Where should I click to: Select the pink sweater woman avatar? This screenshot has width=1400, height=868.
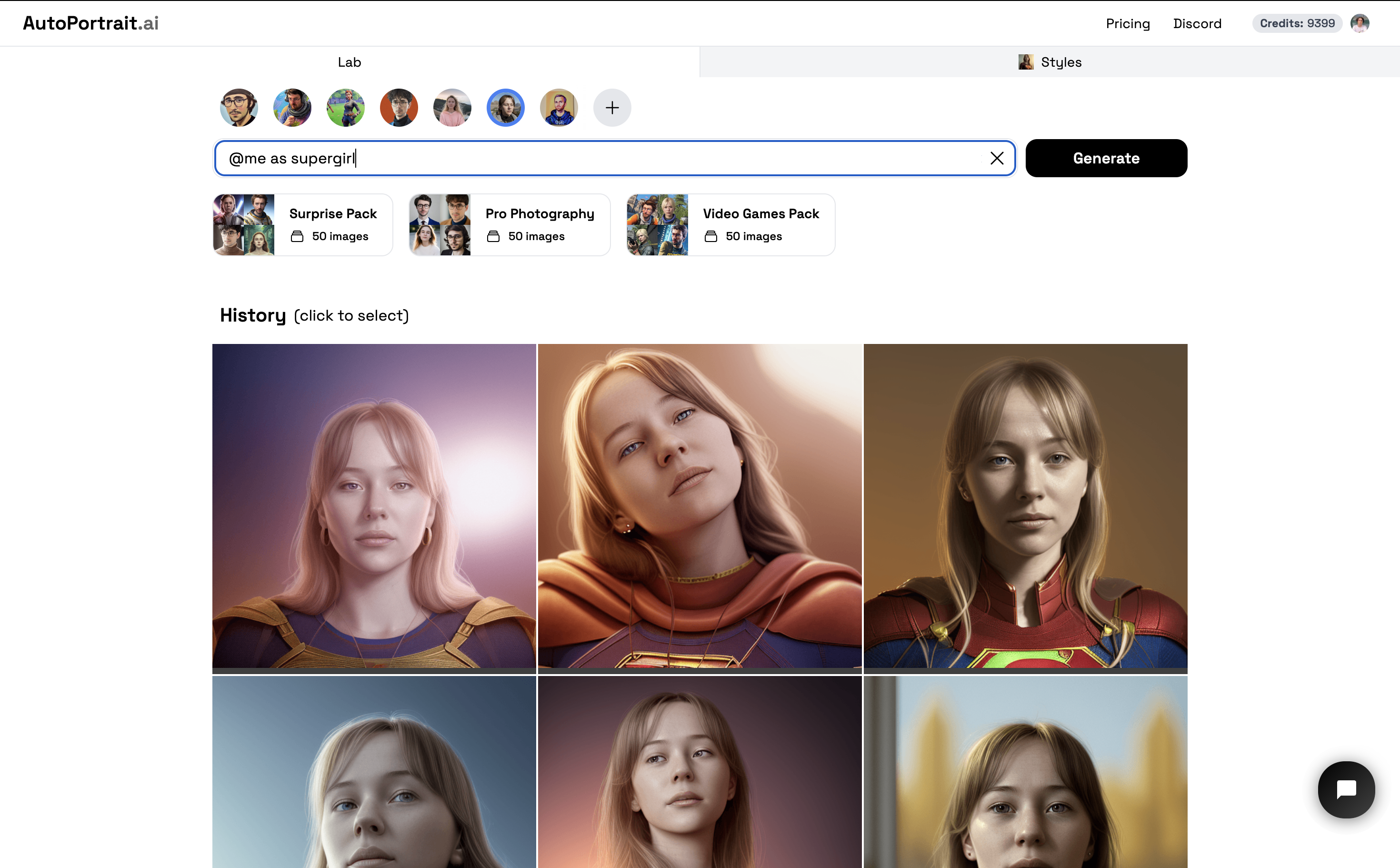[452, 107]
